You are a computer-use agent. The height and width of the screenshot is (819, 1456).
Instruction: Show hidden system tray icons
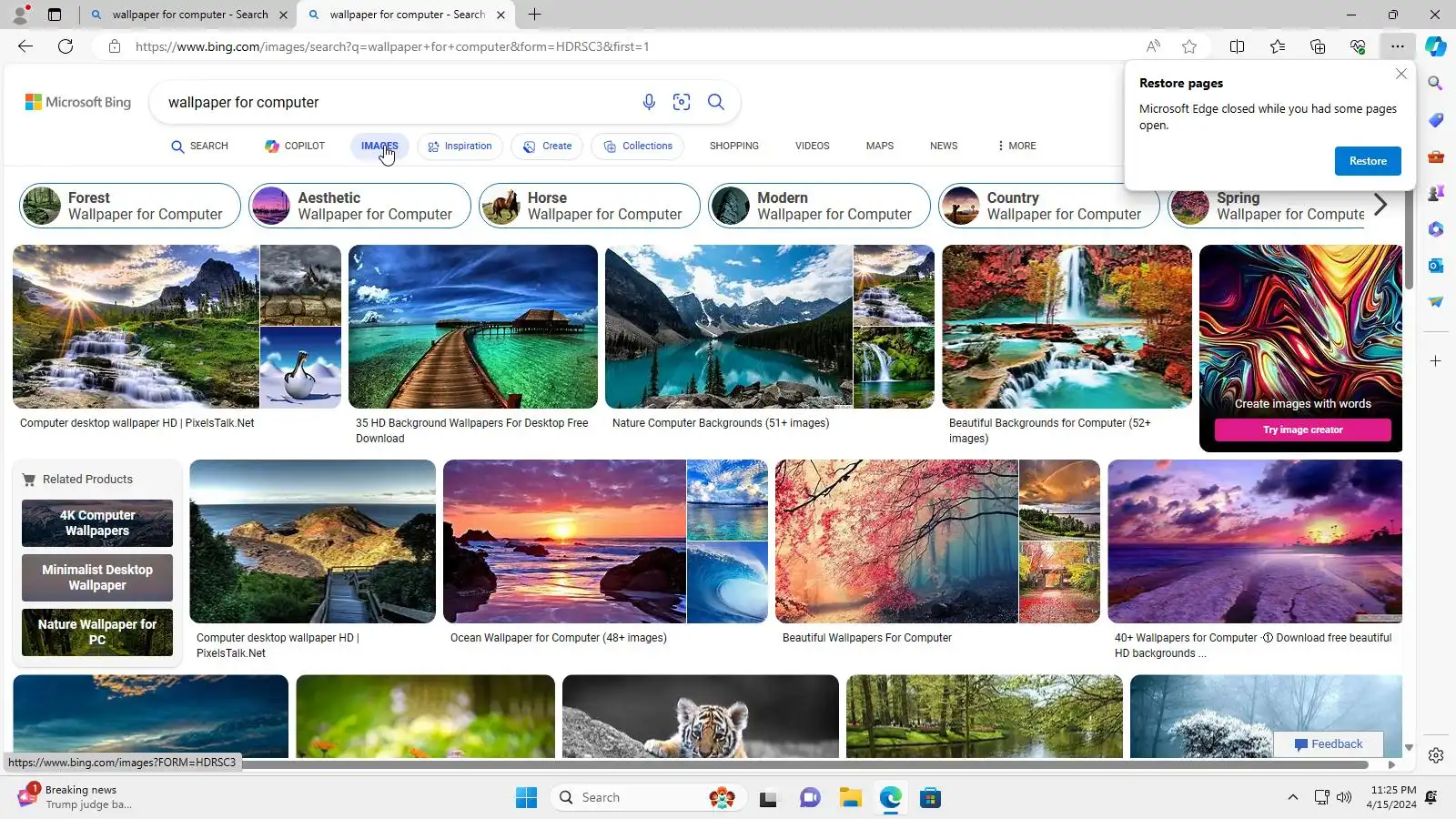pyautogui.click(x=1292, y=798)
